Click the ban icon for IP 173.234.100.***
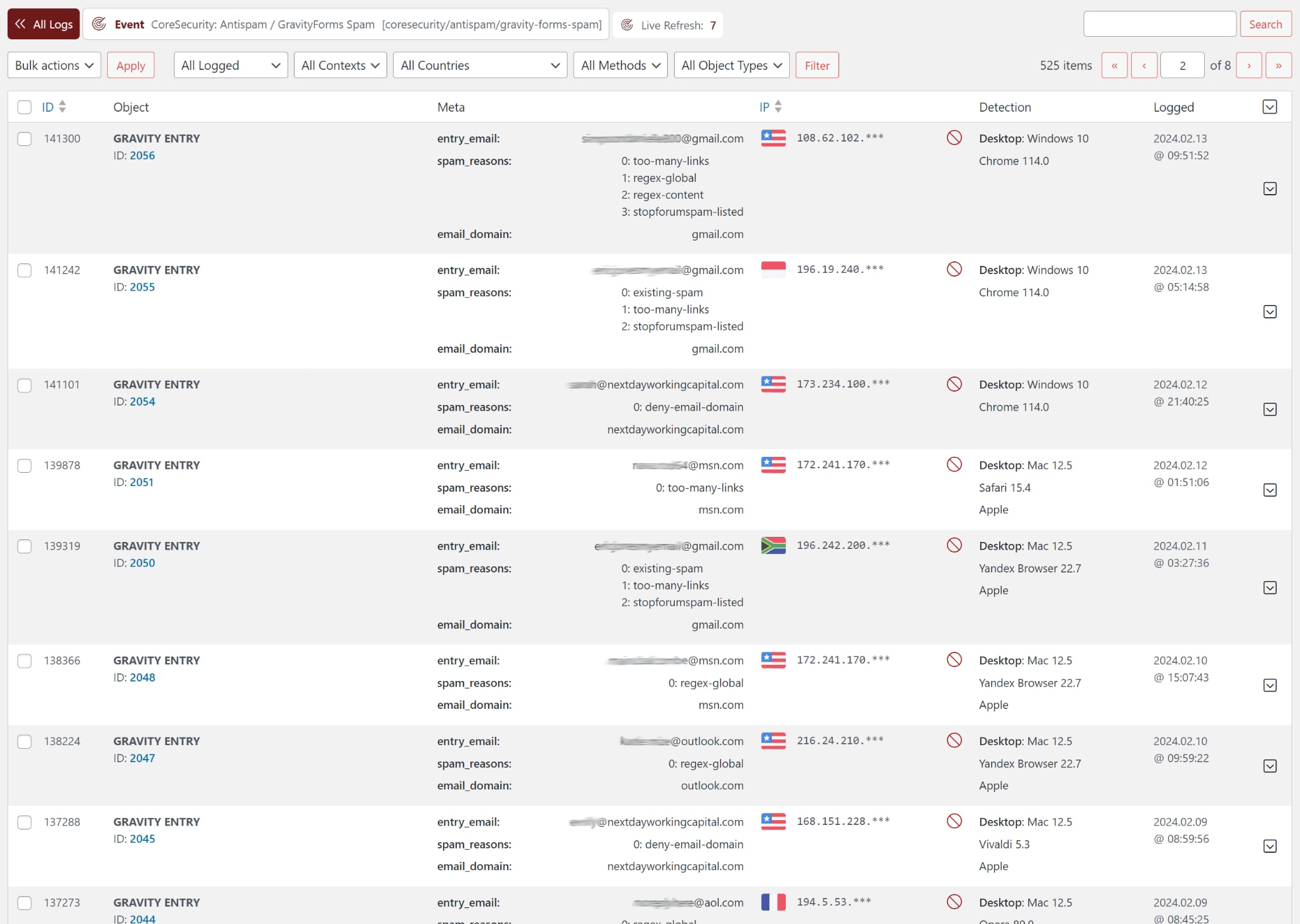The height and width of the screenshot is (924, 1300). pos(954,384)
